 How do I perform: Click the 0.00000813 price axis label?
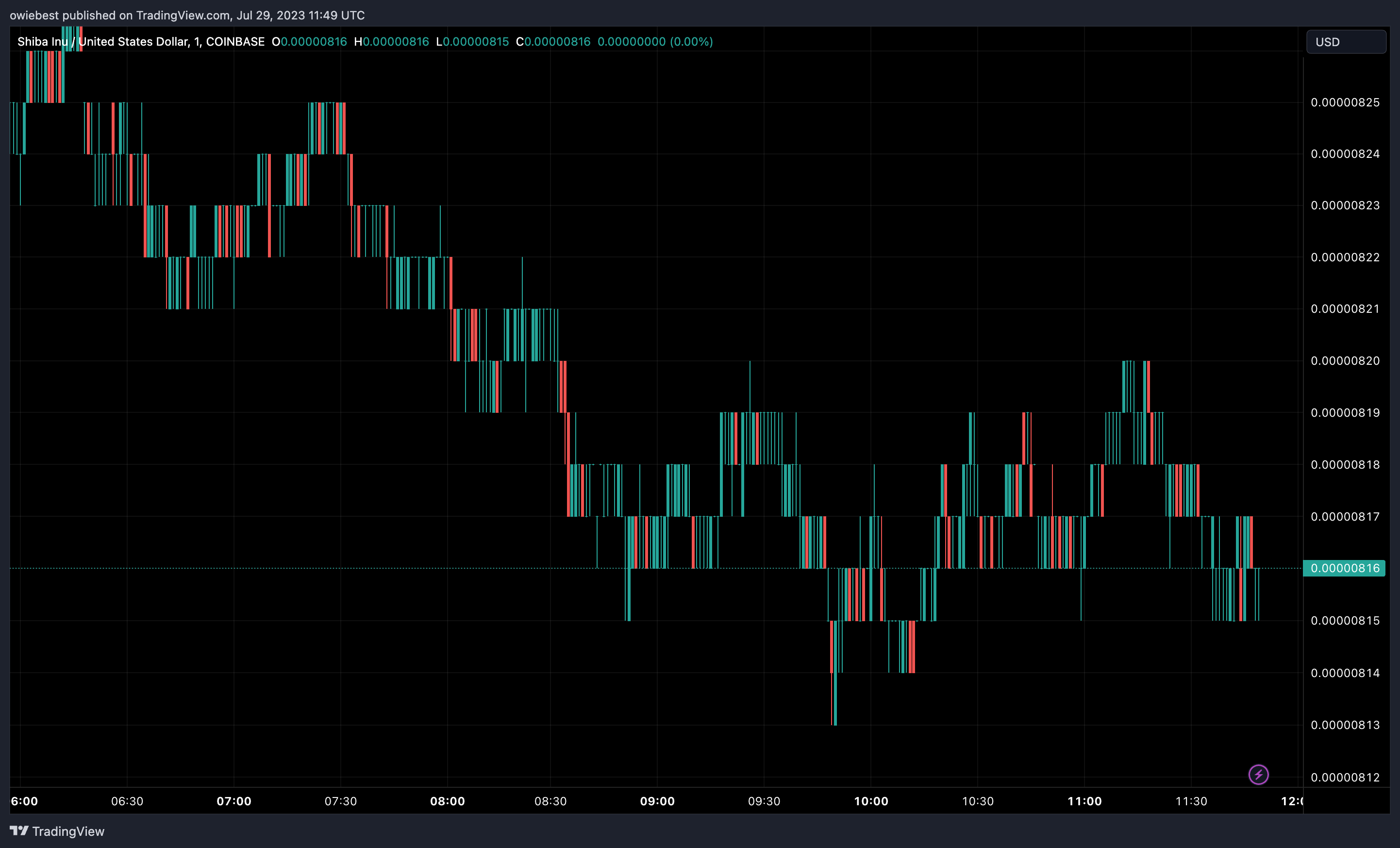click(1345, 725)
